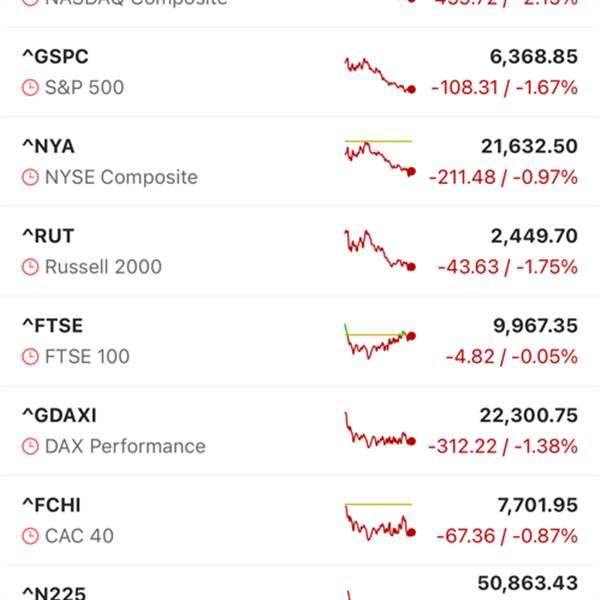Tap the Russell 2000 change -43.63 / -1.75%
The width and height of the screenshot is (600, 600).
pyautogui.click(x=507, y=267)
